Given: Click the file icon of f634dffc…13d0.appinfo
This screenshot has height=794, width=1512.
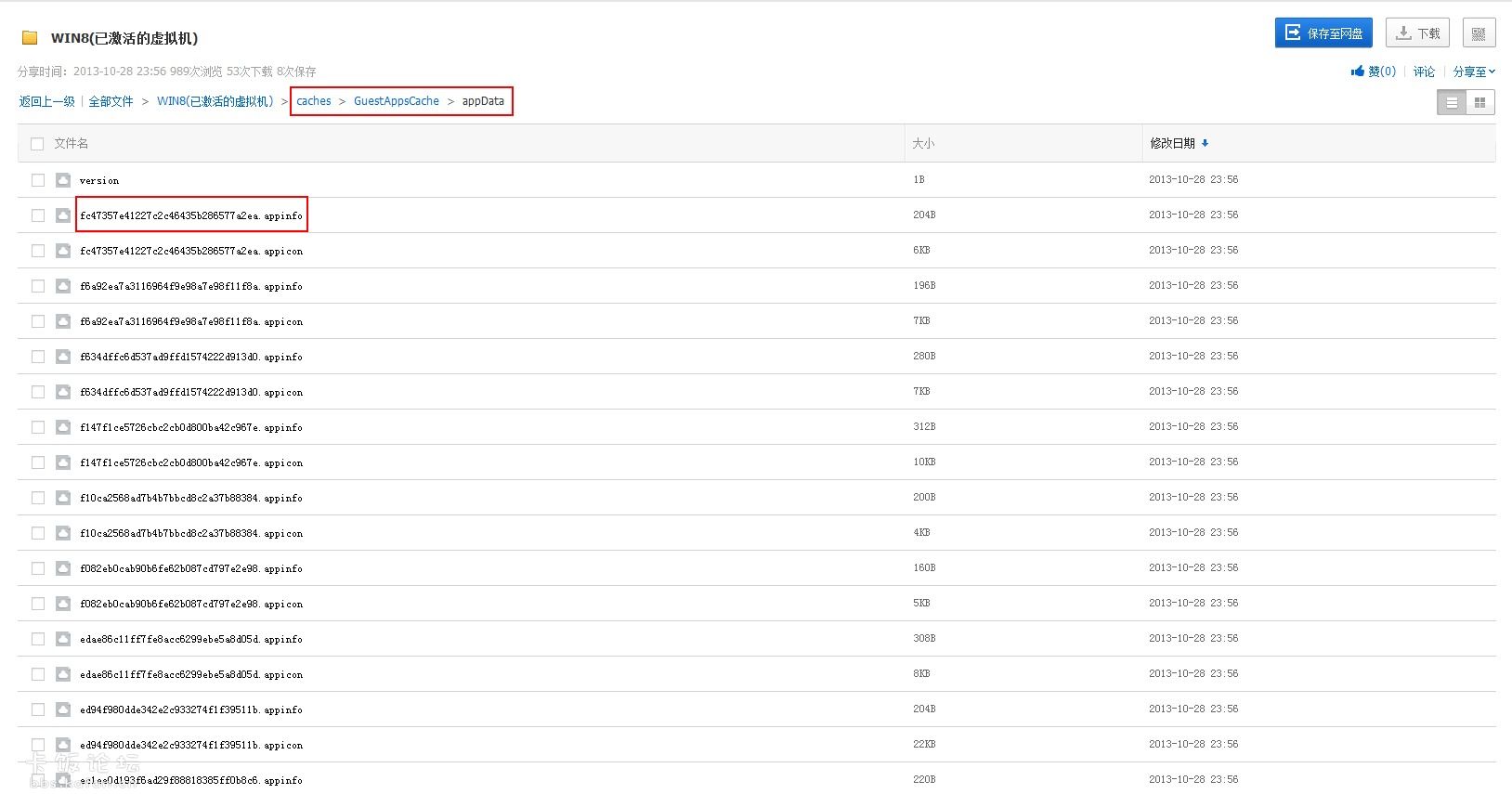Looking at the screenshot, I should tap(63, 357).
